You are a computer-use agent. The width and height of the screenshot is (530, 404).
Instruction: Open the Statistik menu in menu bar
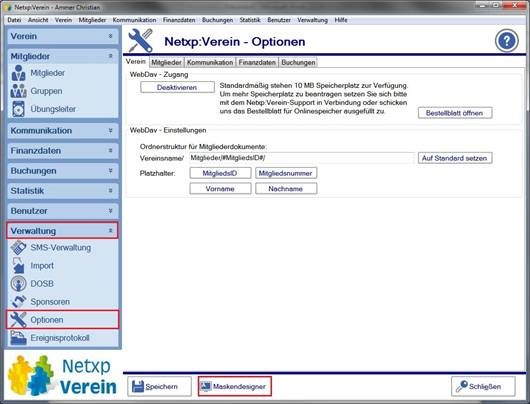click(250, 20)
